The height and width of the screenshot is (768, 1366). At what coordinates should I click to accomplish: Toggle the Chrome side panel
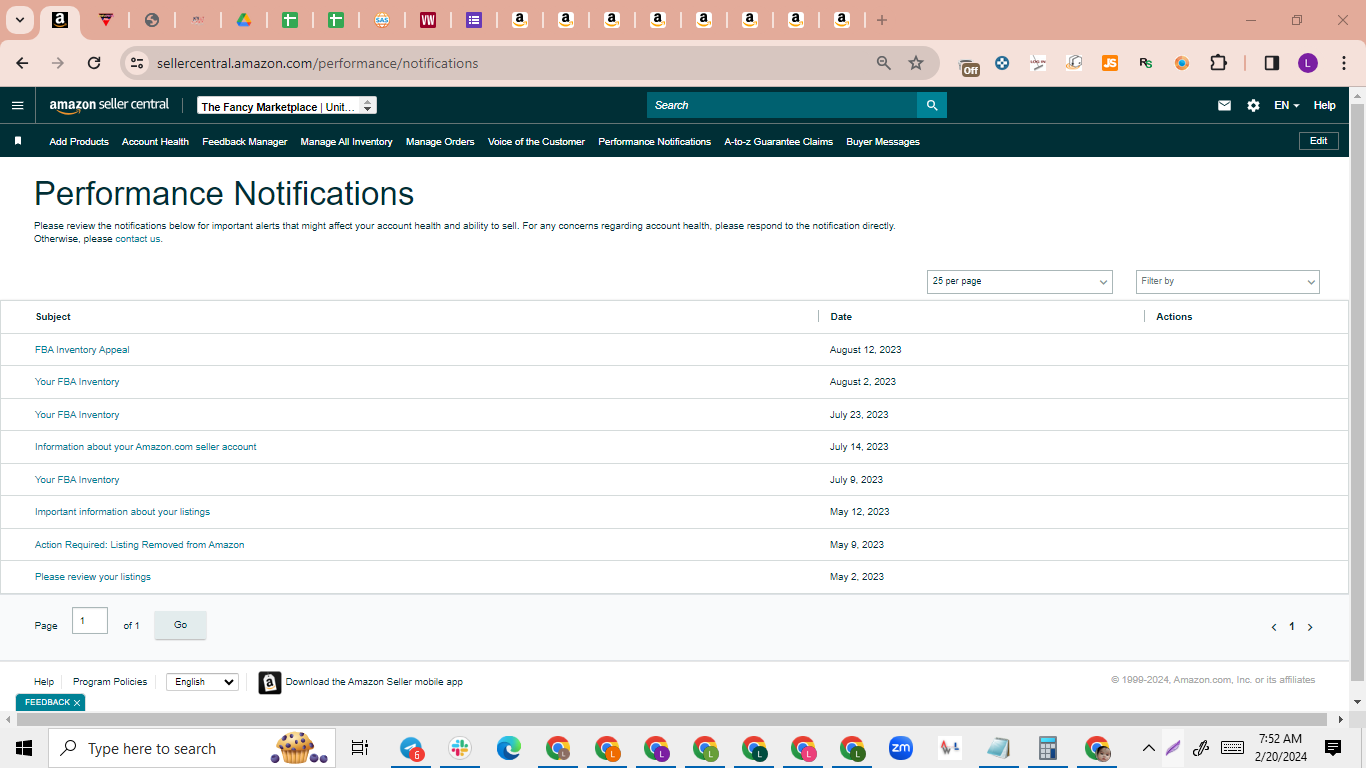1272,63
